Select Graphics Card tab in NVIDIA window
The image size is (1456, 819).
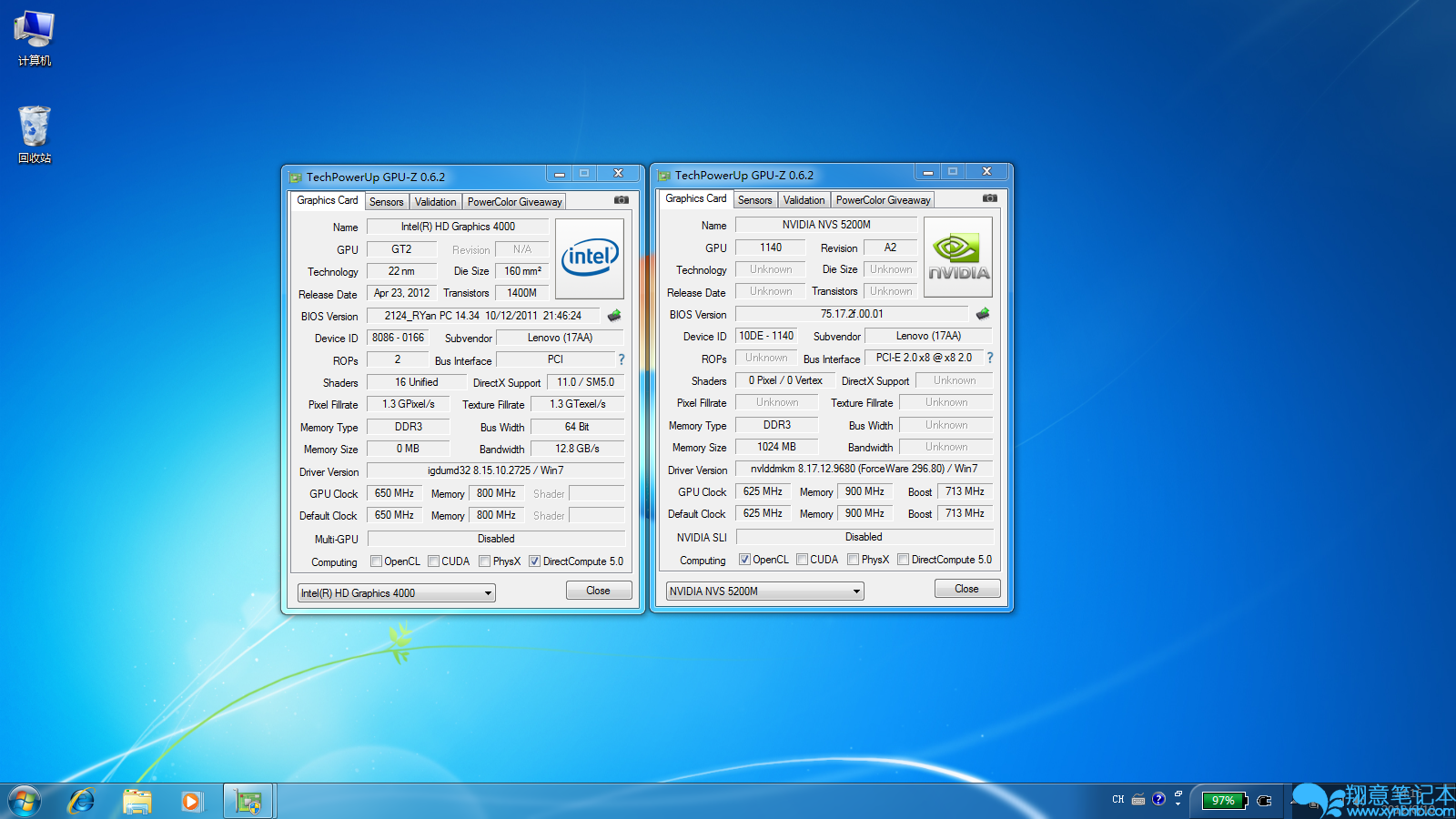coord(696,198)
